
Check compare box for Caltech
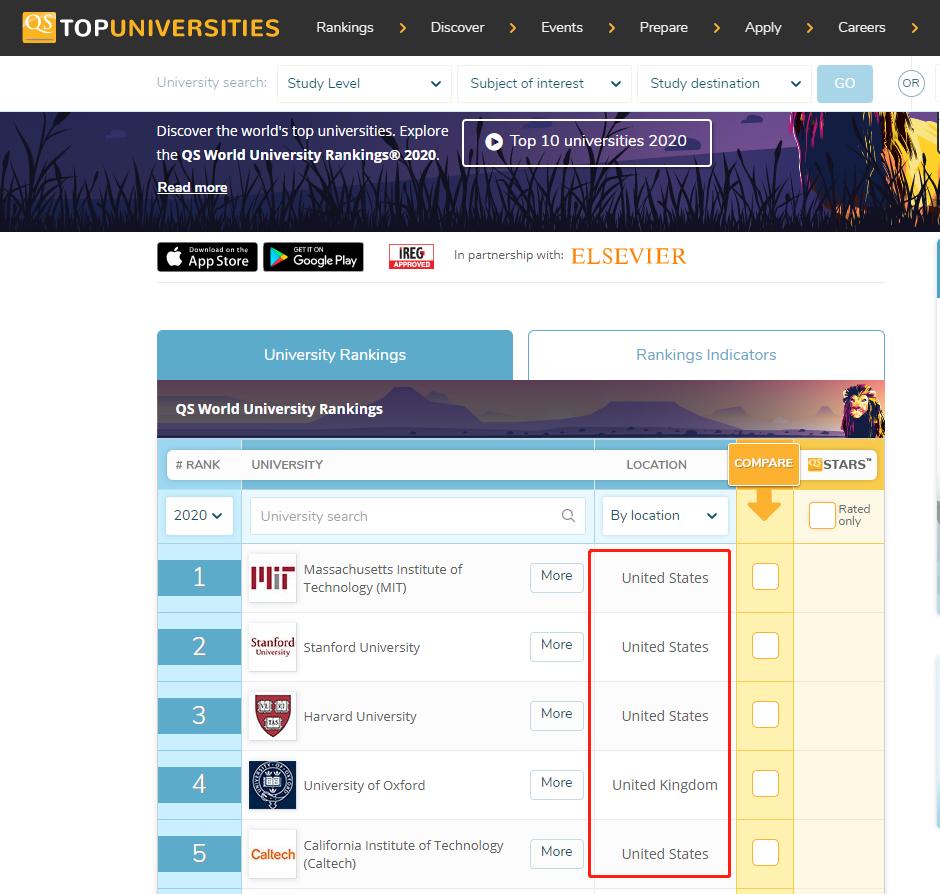coord(766,853)
